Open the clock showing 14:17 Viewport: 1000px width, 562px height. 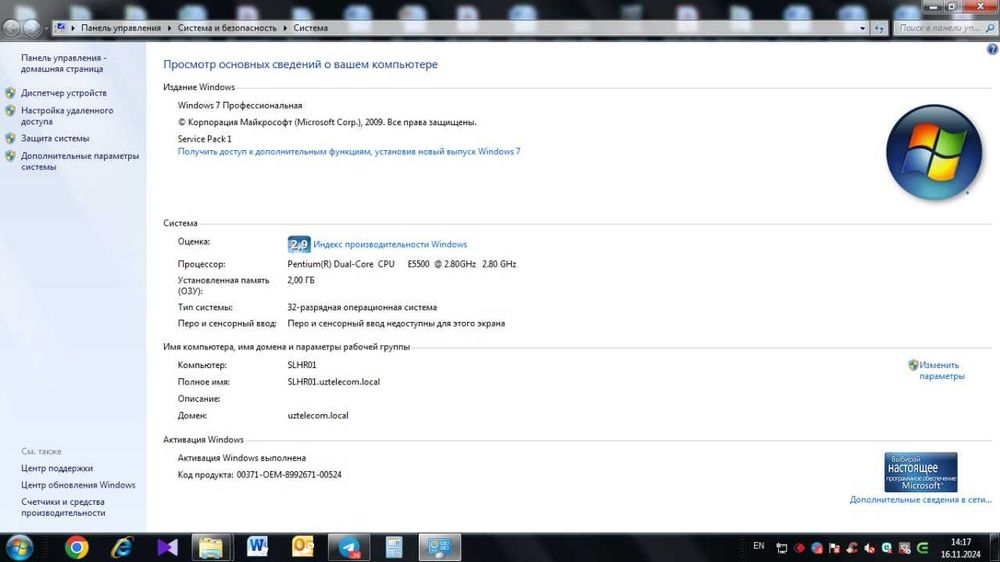[960, 548]
